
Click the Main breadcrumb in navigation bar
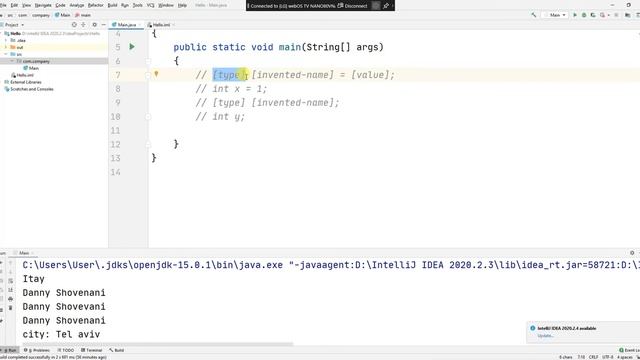[62, 15]
